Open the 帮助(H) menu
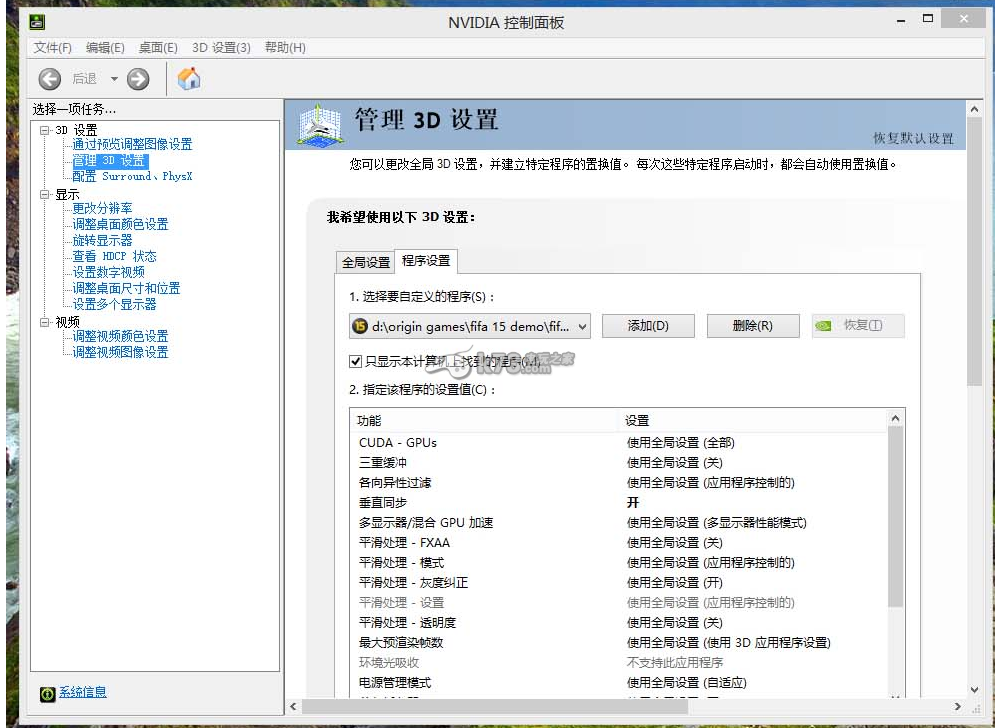995x728 pixels. click(x=285, y=48)
